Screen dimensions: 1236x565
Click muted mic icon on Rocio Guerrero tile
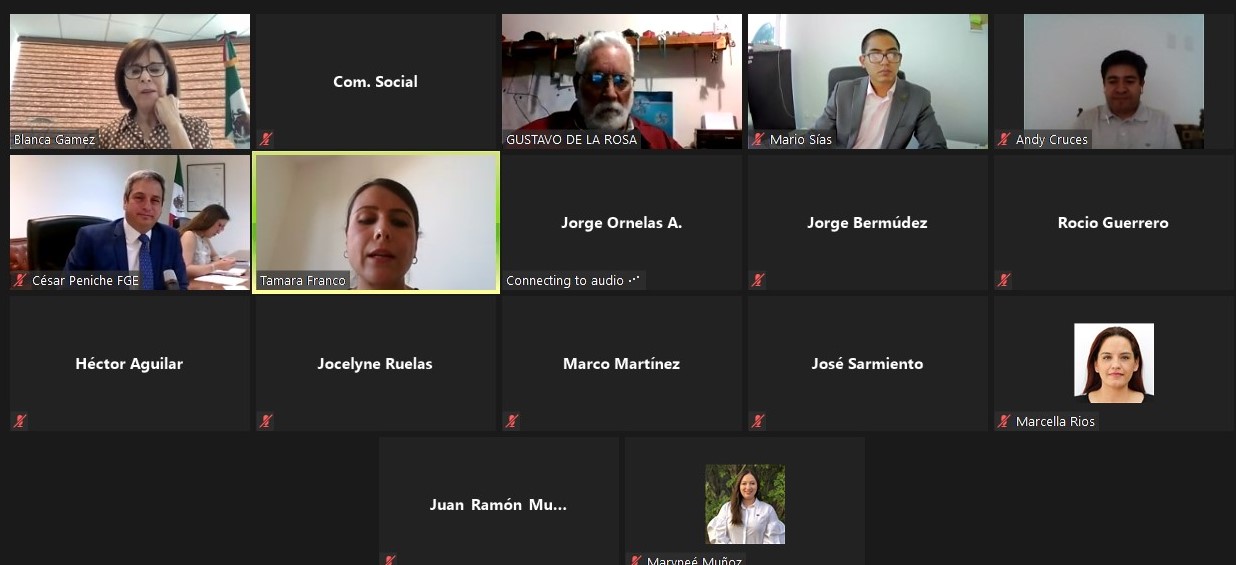pos(1004,280)
